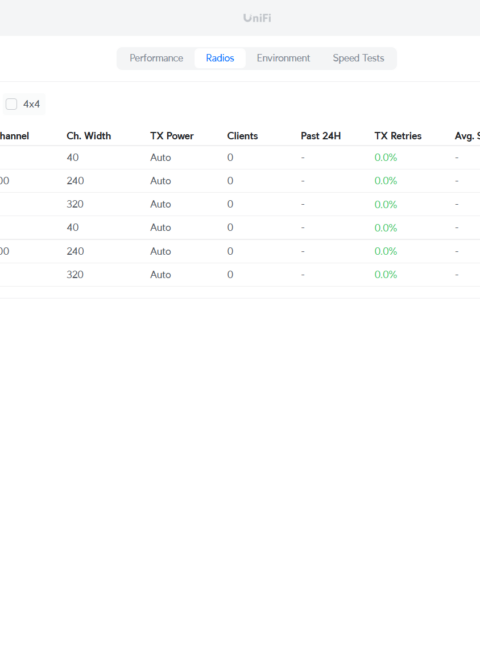Select the Radios tab
480x650 pixels.
coord(220,58)
